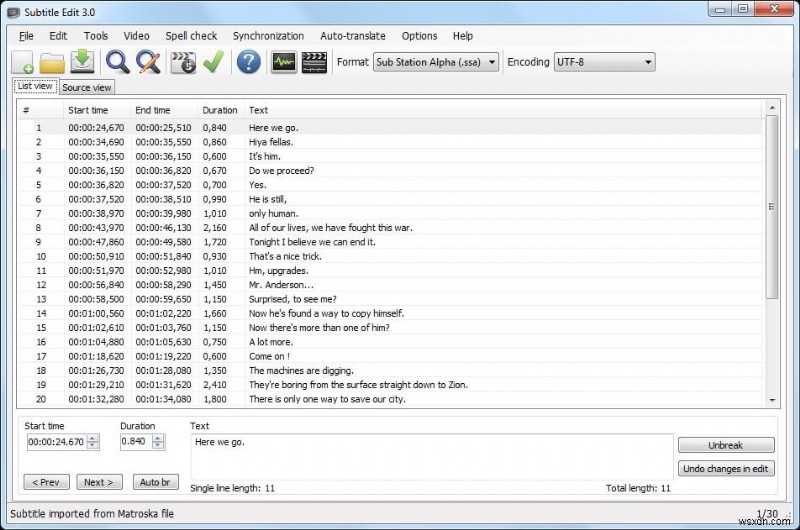Click the End time column header
800x530 pixels.
pyautogui.click(x=164, y=110)
